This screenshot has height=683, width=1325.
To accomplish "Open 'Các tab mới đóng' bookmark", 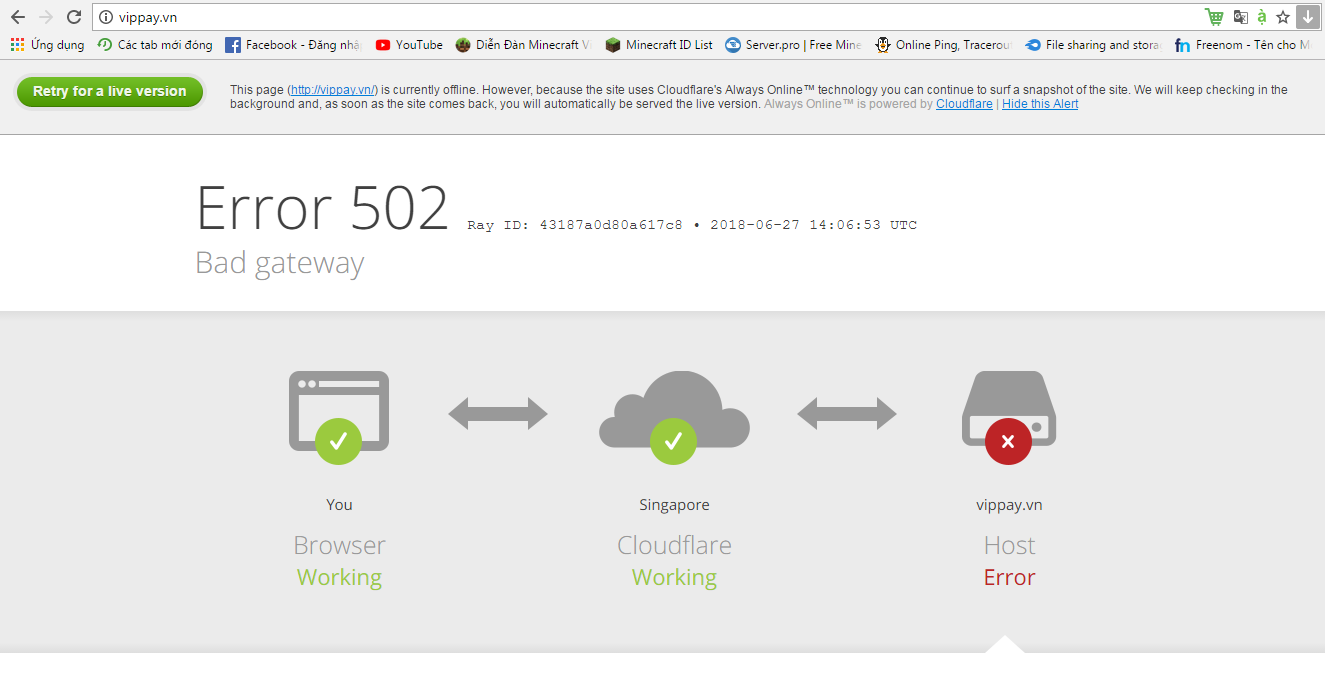I will point(155,45).
